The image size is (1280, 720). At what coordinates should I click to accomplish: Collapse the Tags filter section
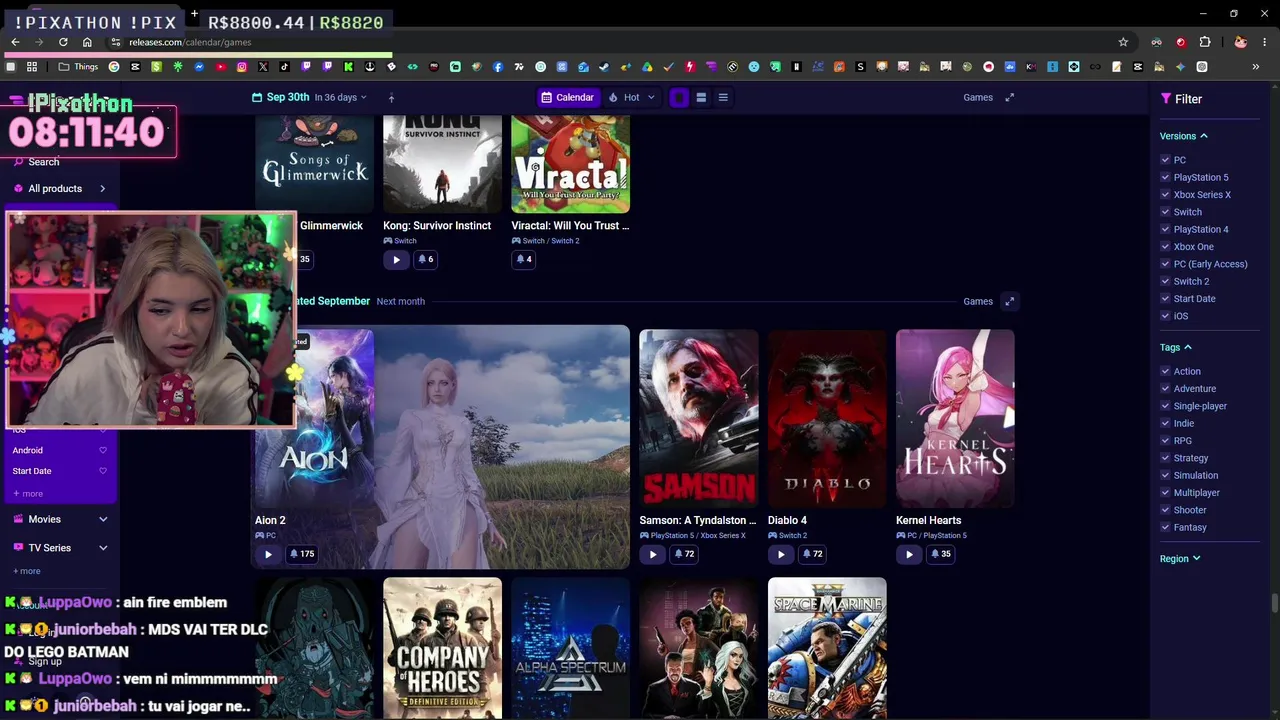point(1176,347)
